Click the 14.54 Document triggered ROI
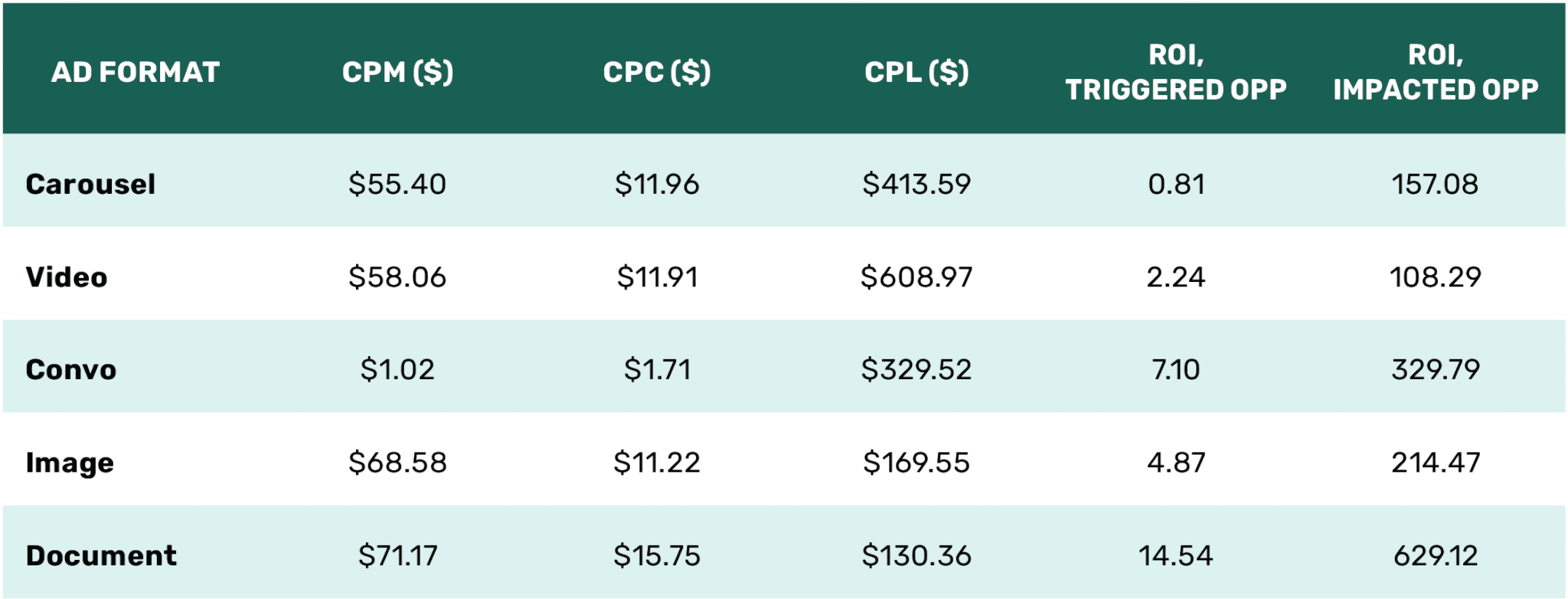1568x599 pixels. click(1176, 555)
